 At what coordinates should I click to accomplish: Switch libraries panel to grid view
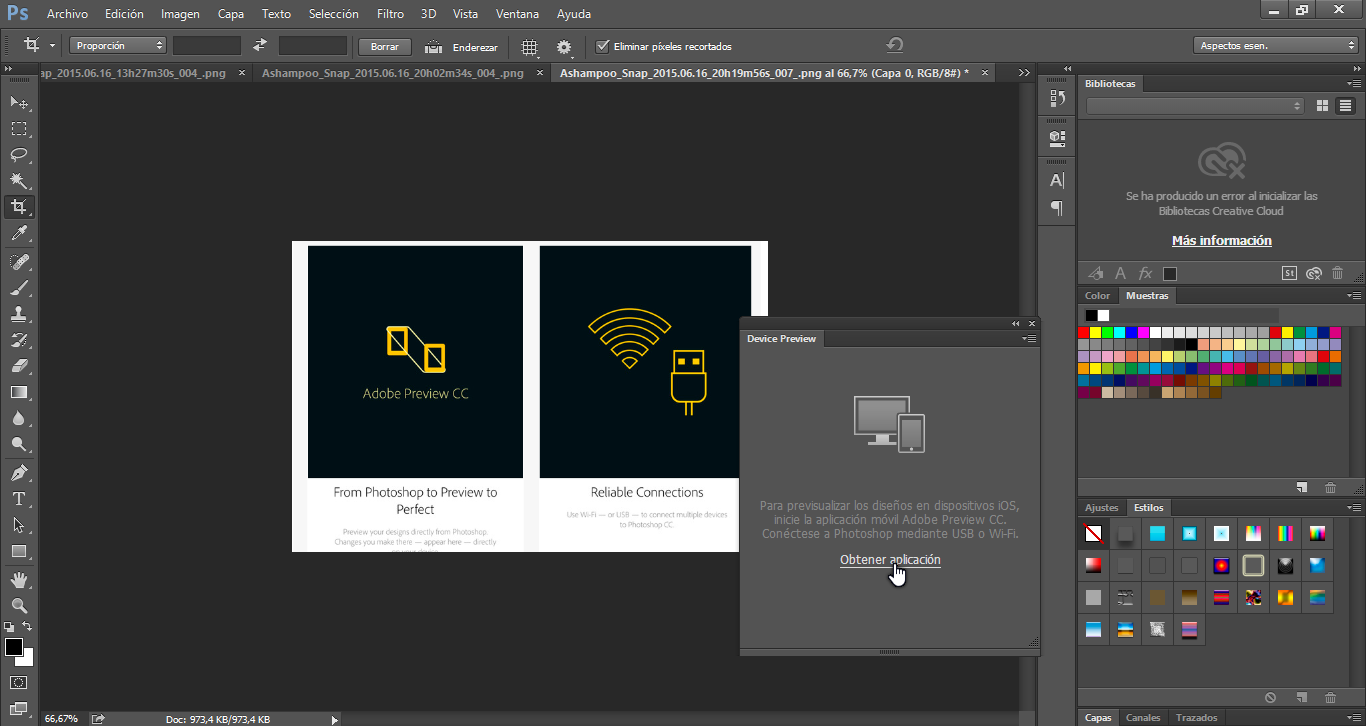1322,105
